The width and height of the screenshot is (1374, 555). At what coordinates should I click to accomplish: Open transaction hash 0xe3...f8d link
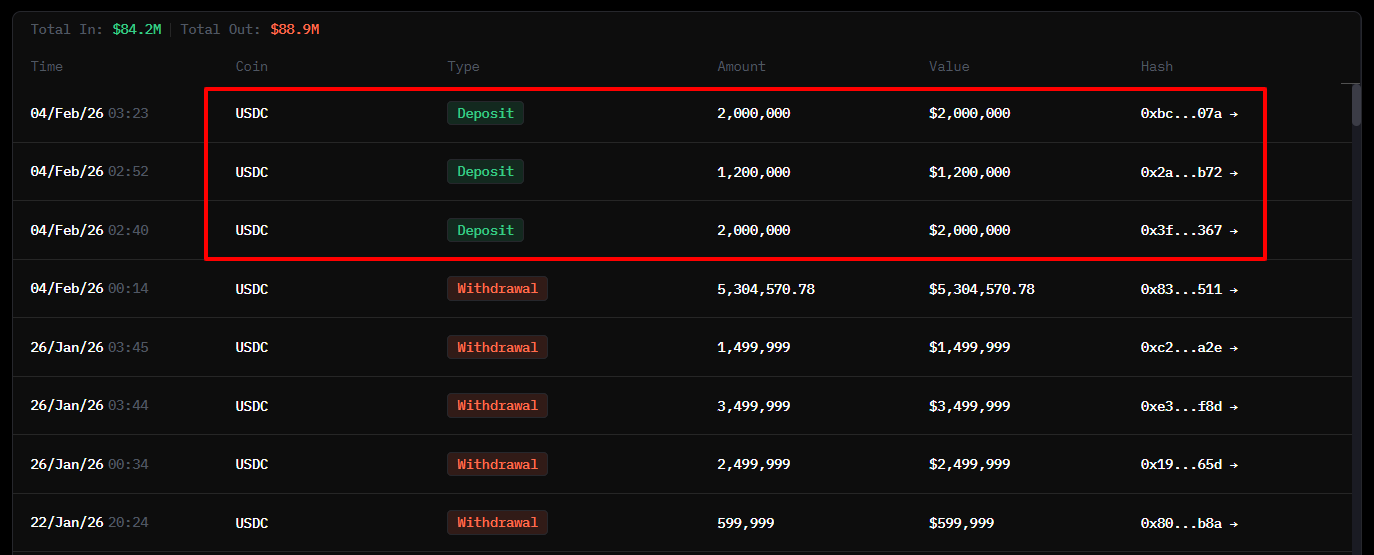click(x=1188, y=406)
